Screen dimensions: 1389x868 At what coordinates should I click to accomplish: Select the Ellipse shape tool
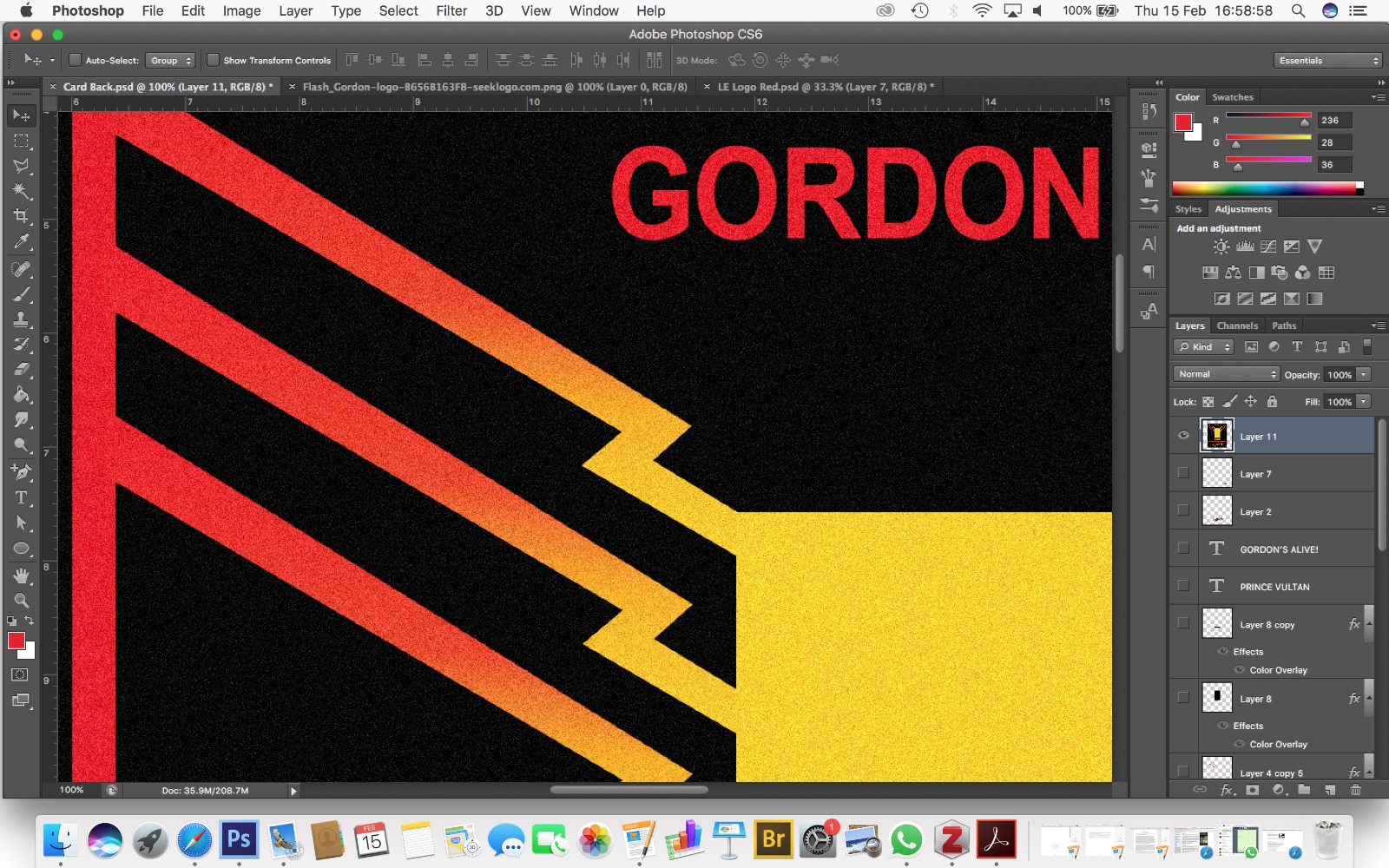point(21,549)
